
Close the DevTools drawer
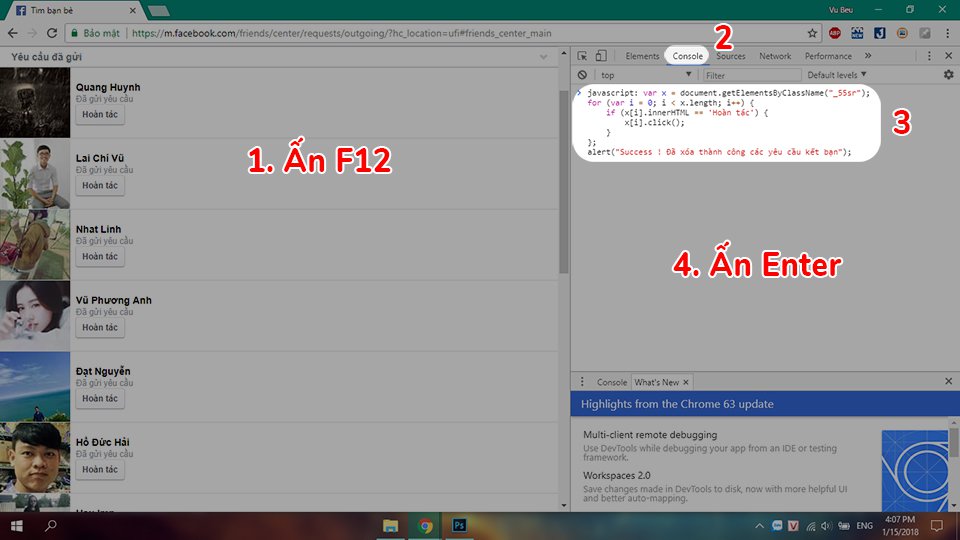pyautogui.click(x=948, y=381)
